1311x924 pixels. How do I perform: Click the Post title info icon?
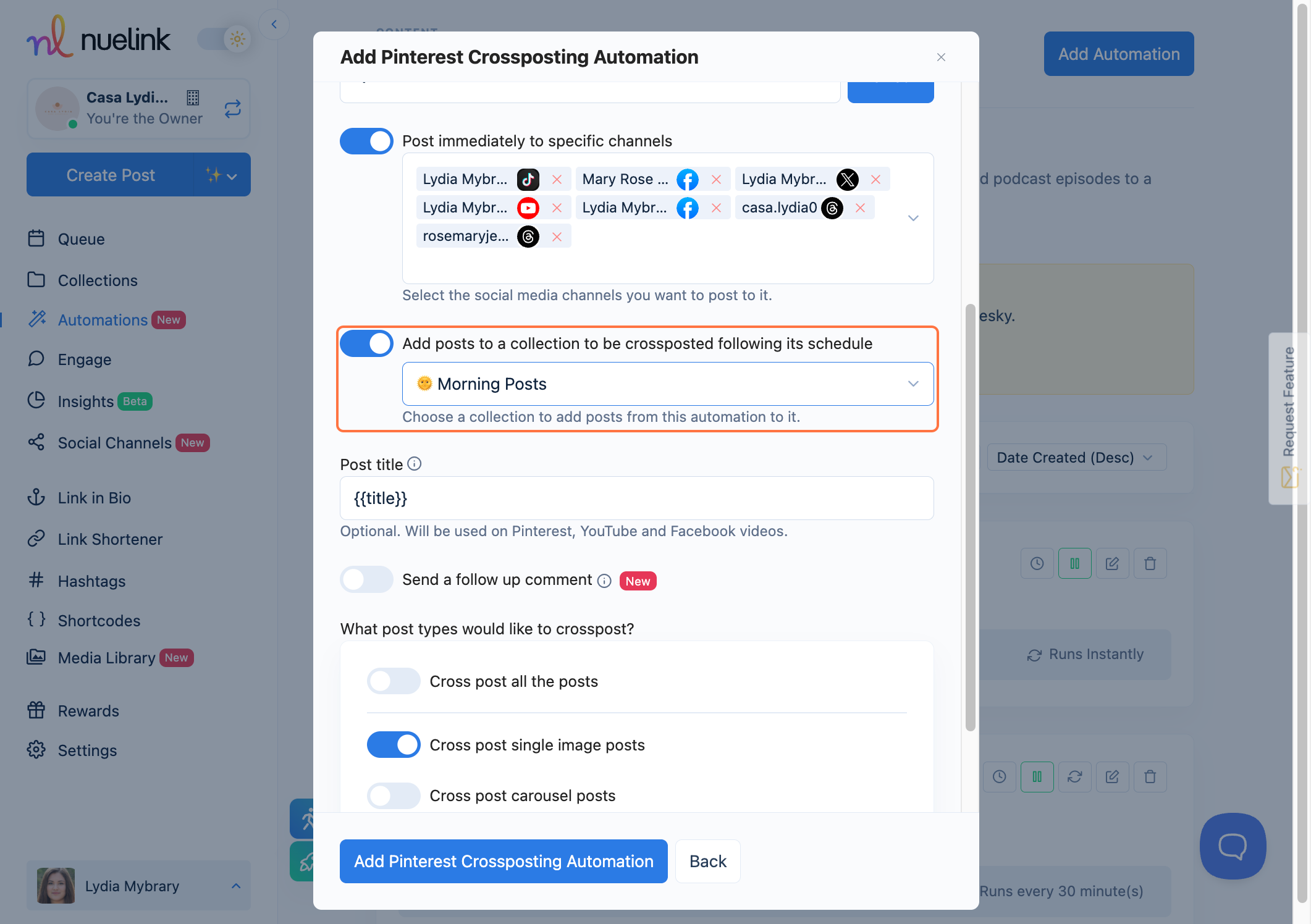pos(415,464)
